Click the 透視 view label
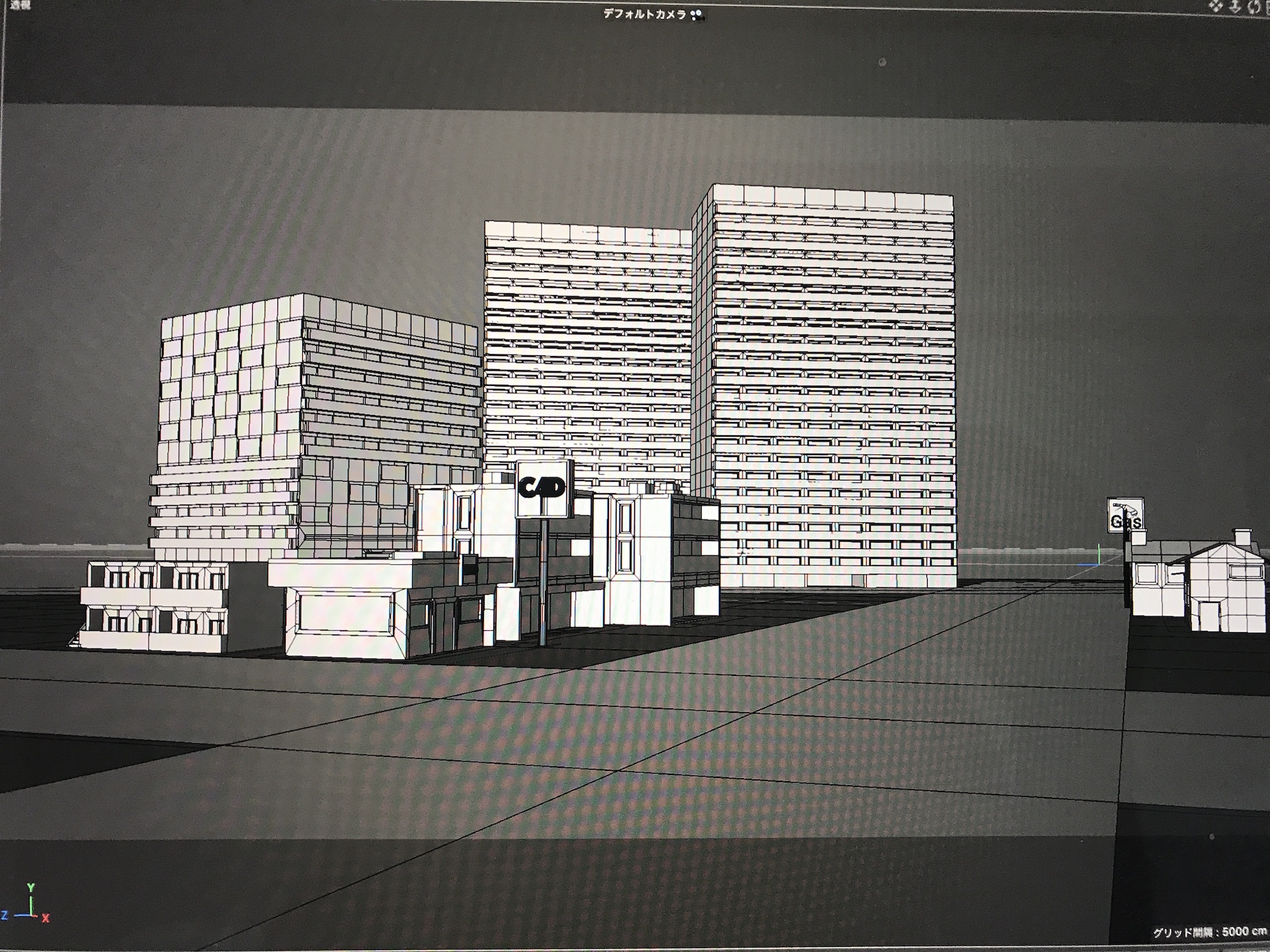This screenshot has width=1270, height=952. 20,6
